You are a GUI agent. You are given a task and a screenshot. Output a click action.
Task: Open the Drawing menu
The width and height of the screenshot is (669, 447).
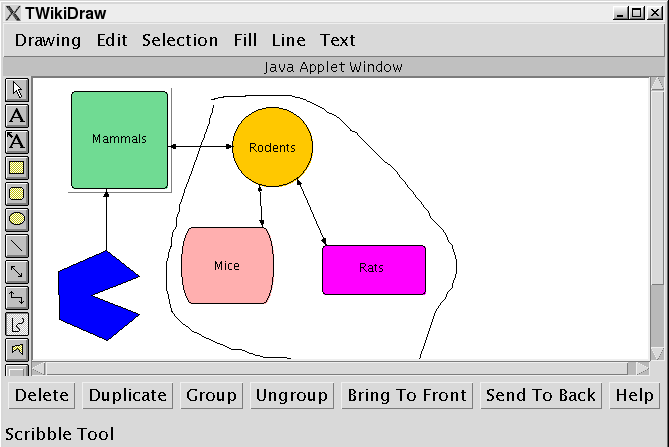48,40
